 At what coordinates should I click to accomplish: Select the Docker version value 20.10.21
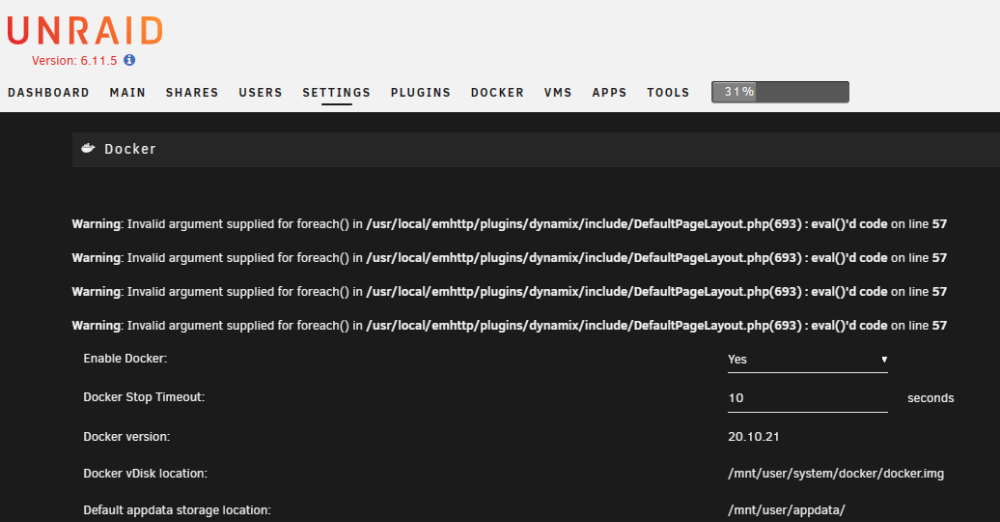pos(753,436)
